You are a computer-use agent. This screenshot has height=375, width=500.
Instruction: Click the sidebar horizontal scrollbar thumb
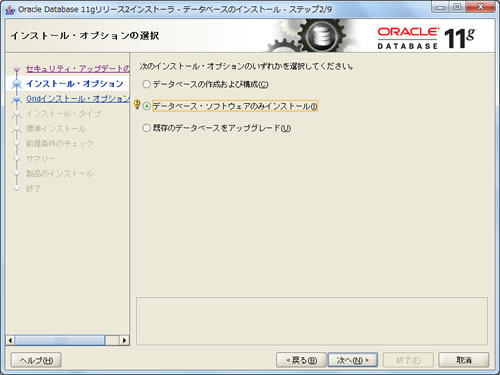tap(60, 340)
